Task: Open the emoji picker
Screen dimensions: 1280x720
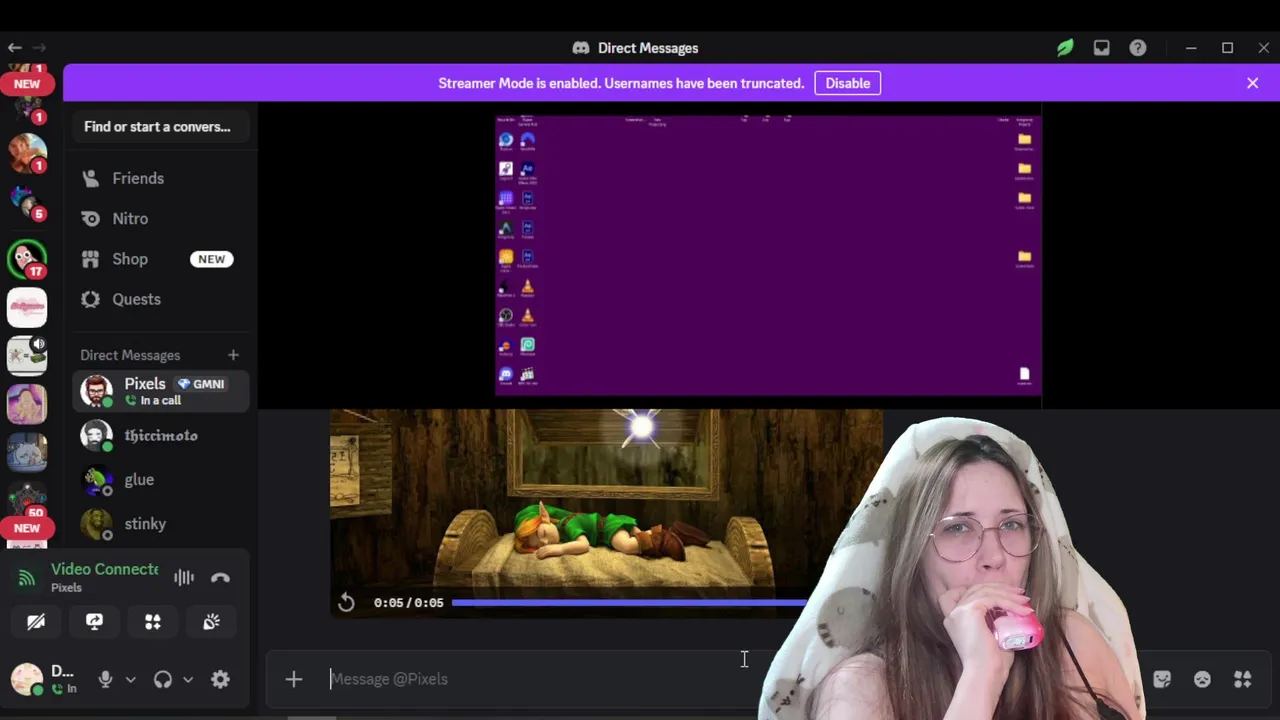Action: 1202,679
